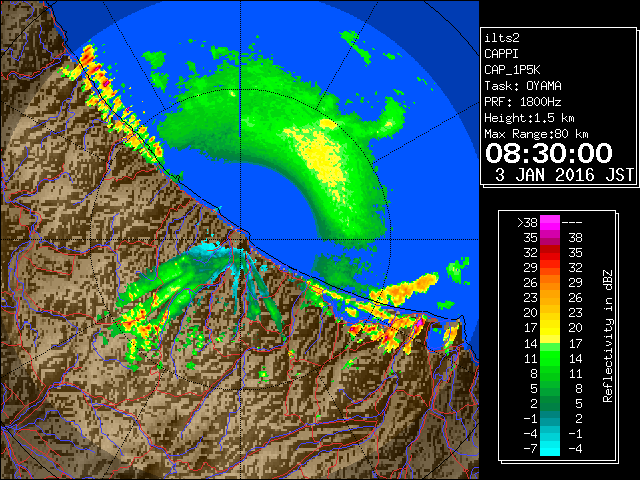The width and height of the screenshot is (640, 480).
Task: Click the 'Max Range:80 km' line
Action: (x=536, y=134)
